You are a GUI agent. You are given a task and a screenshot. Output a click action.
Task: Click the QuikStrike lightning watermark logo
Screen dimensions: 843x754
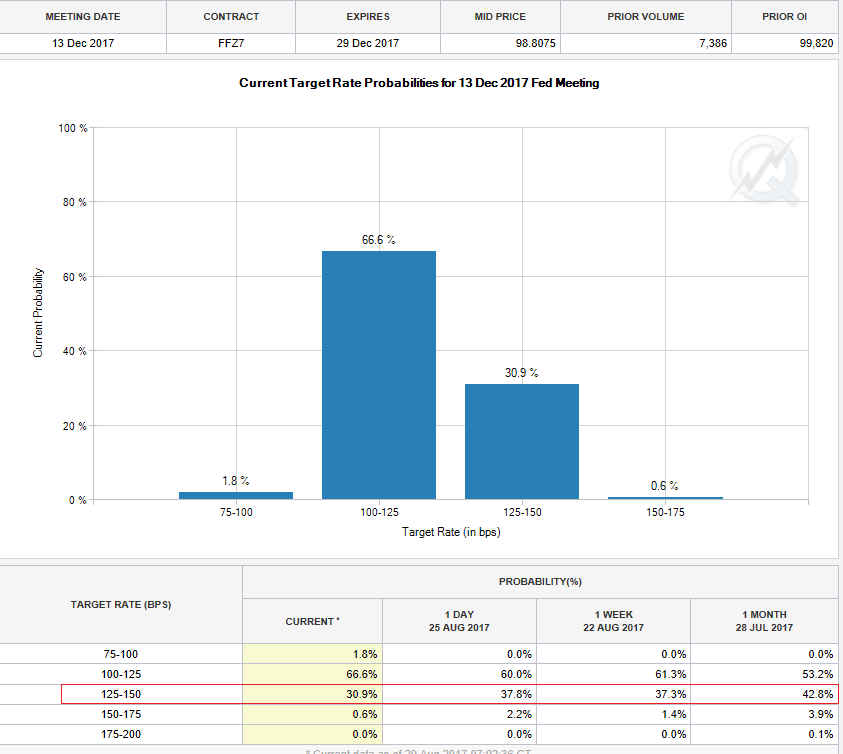point(762,169)
